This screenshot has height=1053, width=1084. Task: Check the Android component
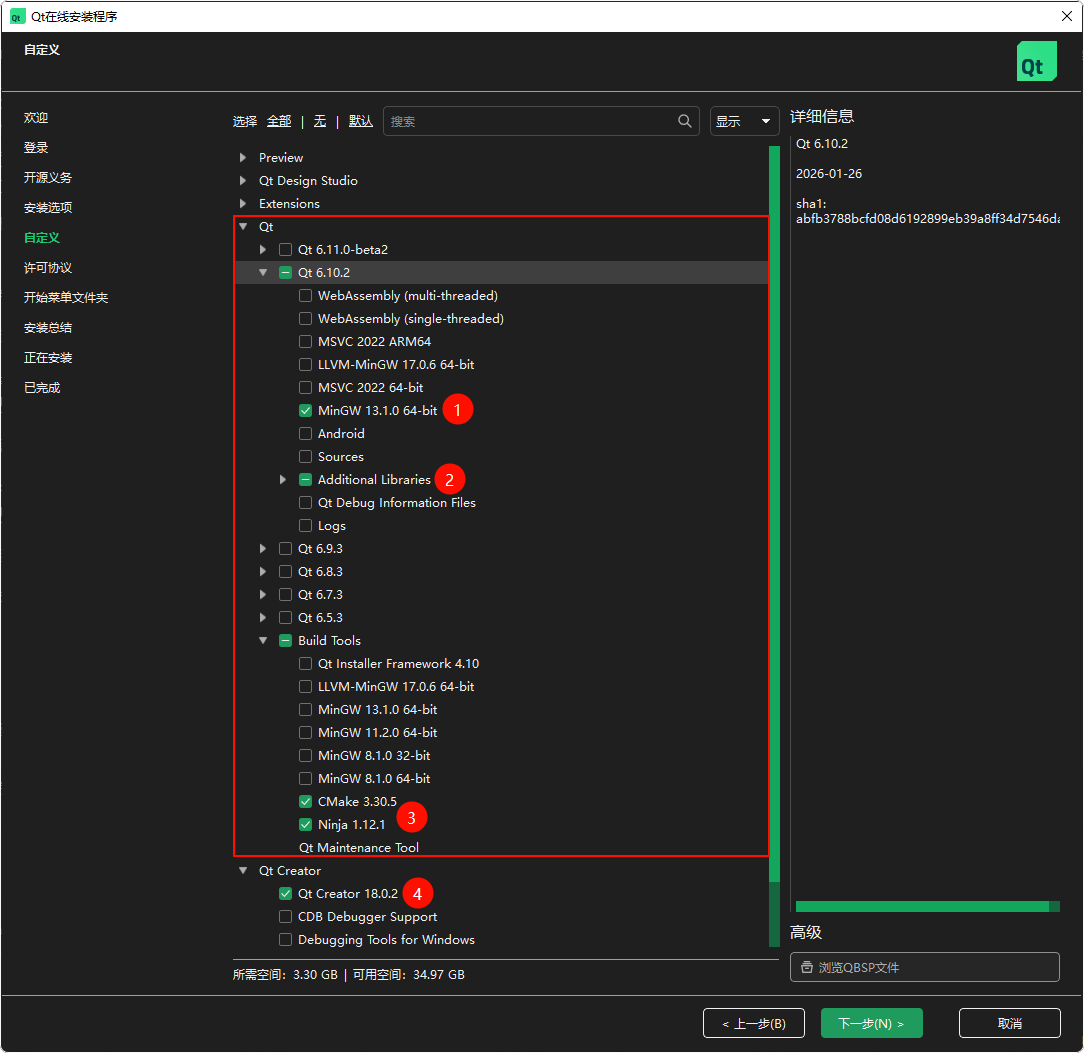[x=305, y=433]
